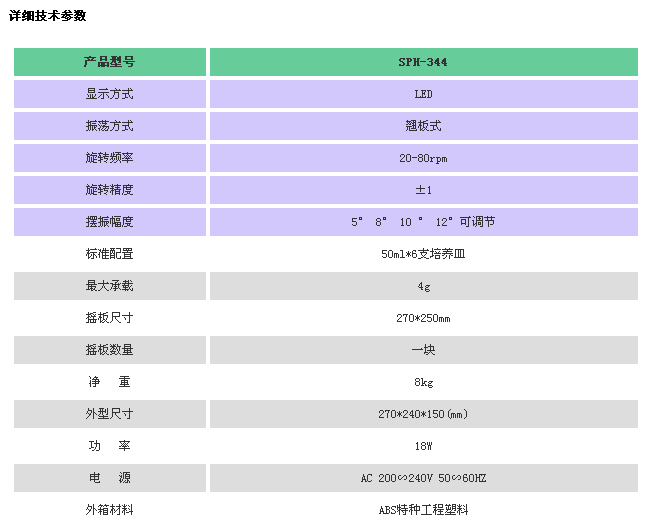Select the 18W power value
This screenshot has width=648, height=523.
tap(423, 446)
